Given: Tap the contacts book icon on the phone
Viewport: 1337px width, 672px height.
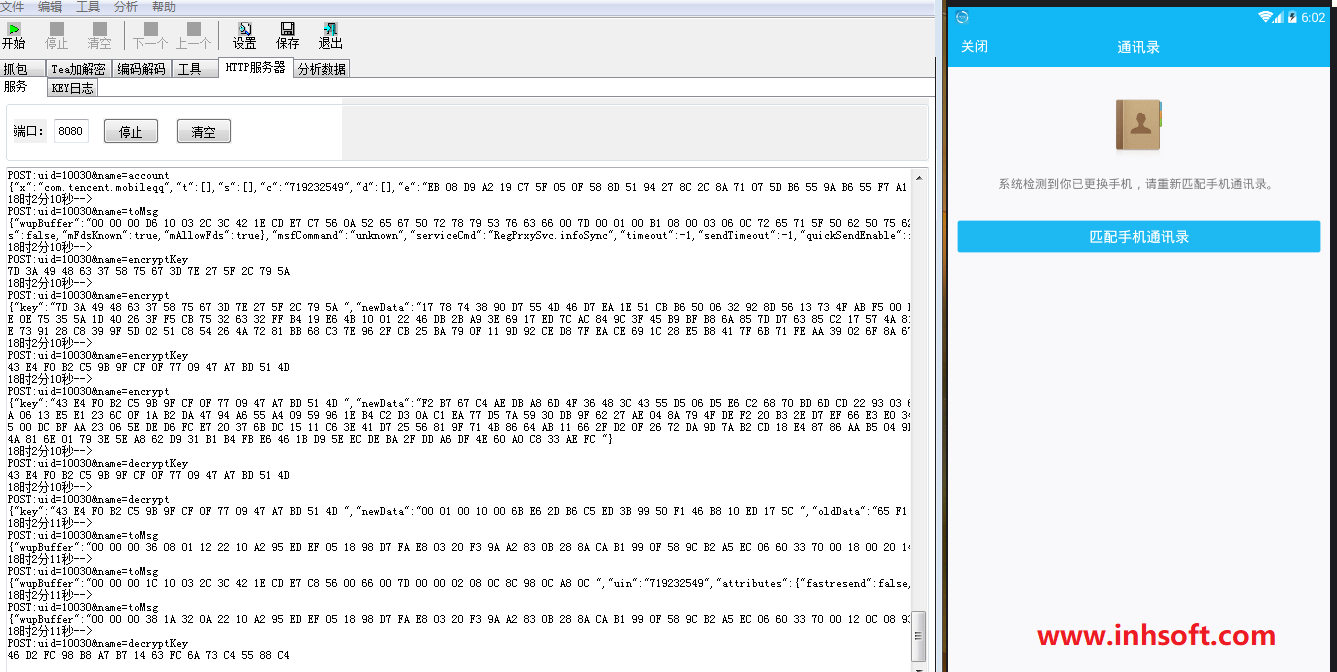Looking at the screenshot, I should (1138, 125).
